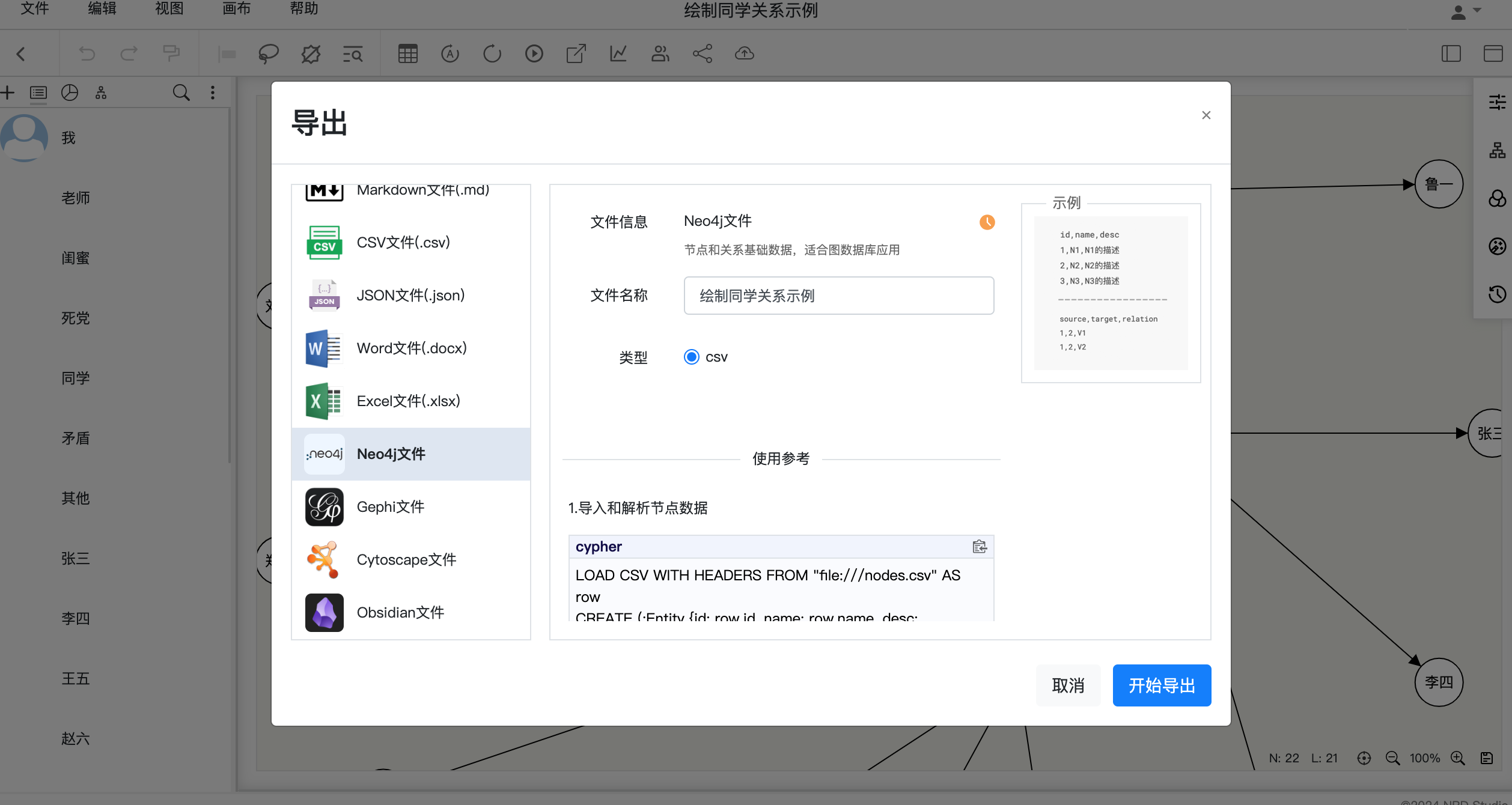Click the cloud upload toolbar icon
Screen dimensions: 1512x805
pyautogui.click(x=744, y=54)
